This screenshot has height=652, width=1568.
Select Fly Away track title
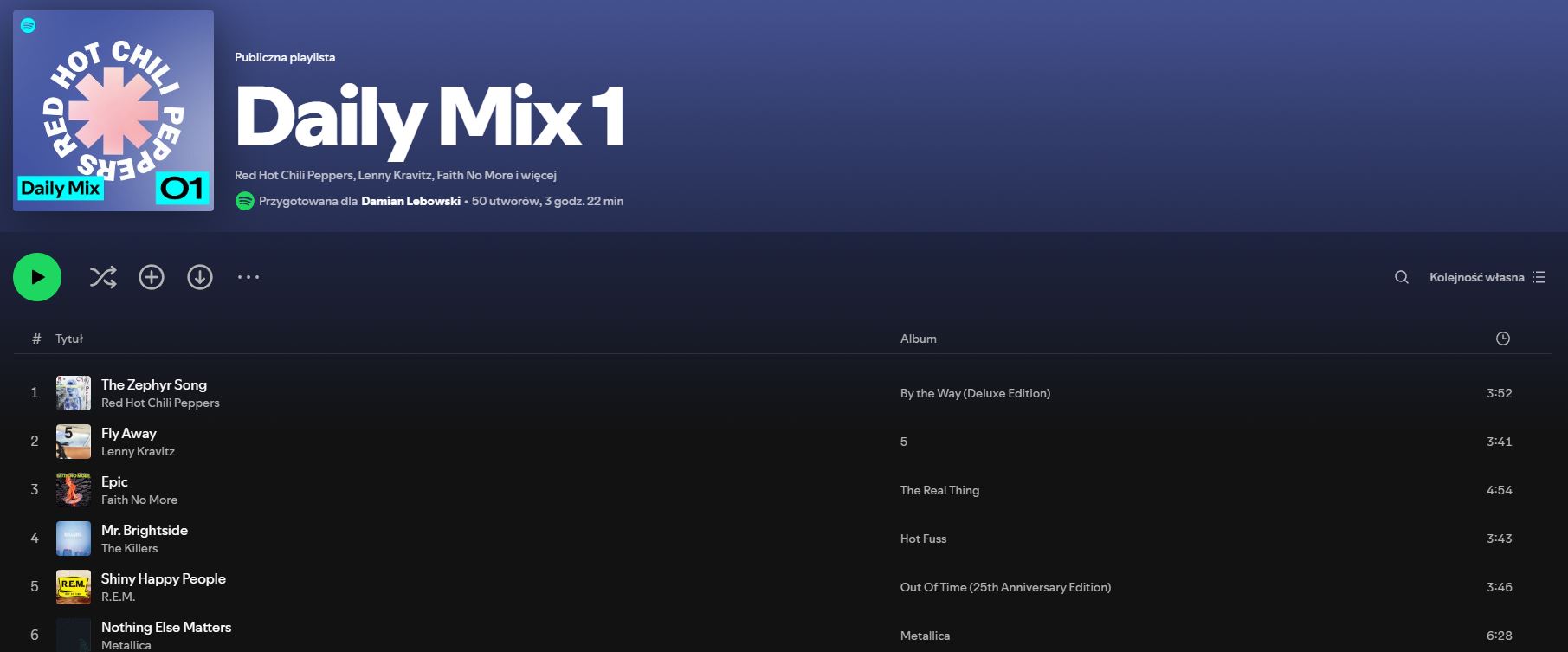point(129,433)
